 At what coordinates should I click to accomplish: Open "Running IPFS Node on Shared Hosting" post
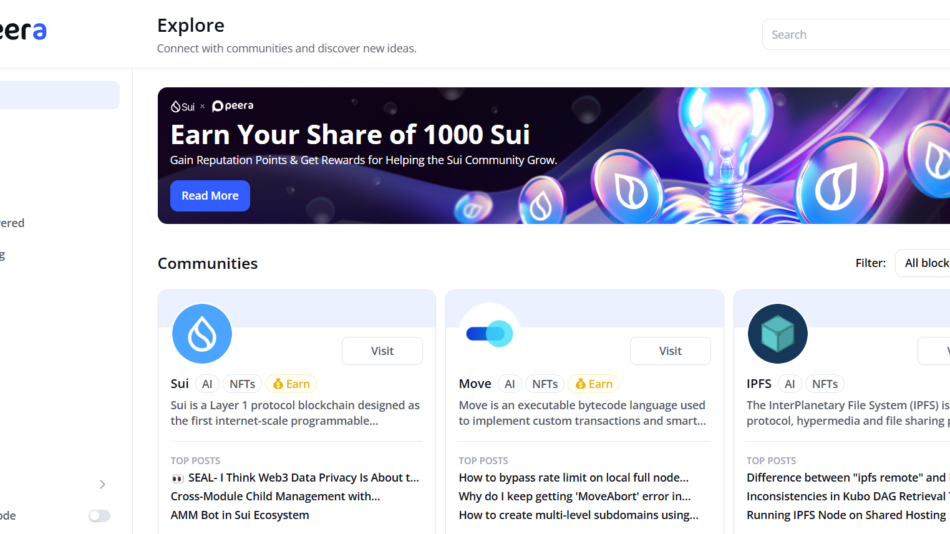tap(845, 515)
